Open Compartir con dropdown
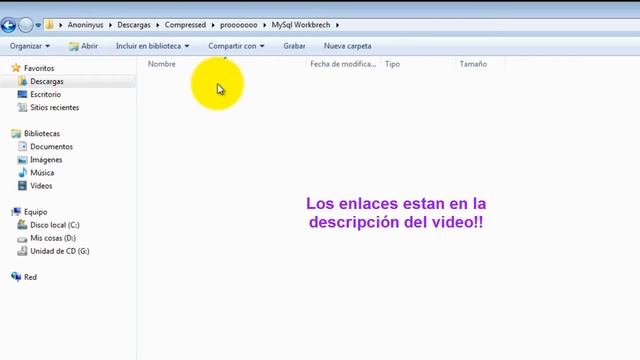 236,46
